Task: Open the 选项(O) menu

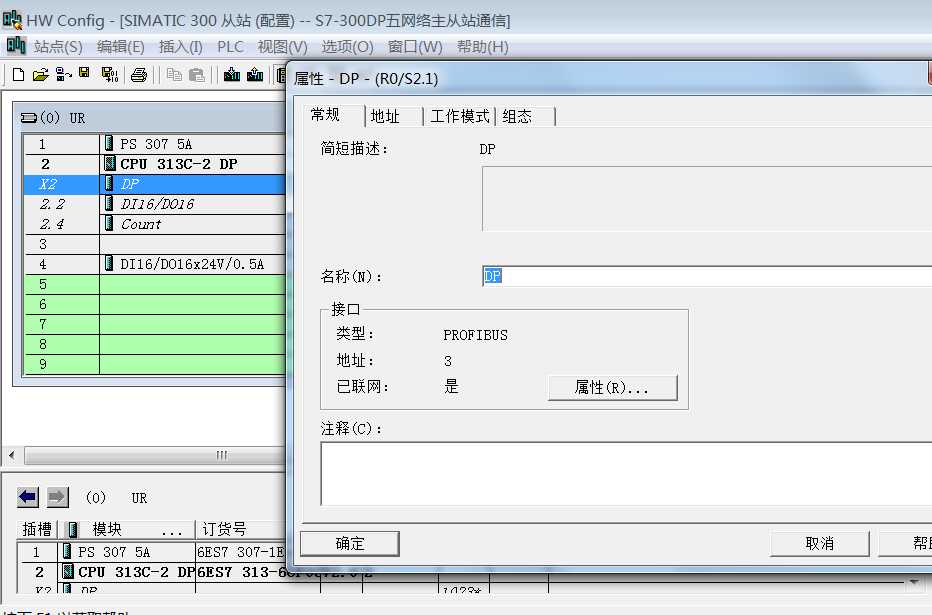Action: [x=348, y=47]
